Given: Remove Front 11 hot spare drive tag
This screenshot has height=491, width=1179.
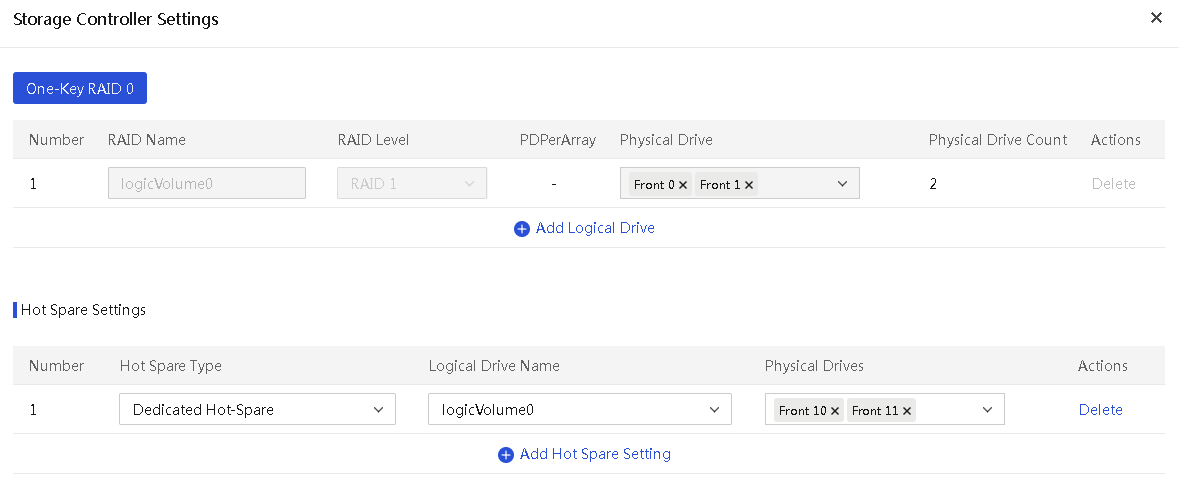Looking at the screenshot, I should click(x=907, y=411).
